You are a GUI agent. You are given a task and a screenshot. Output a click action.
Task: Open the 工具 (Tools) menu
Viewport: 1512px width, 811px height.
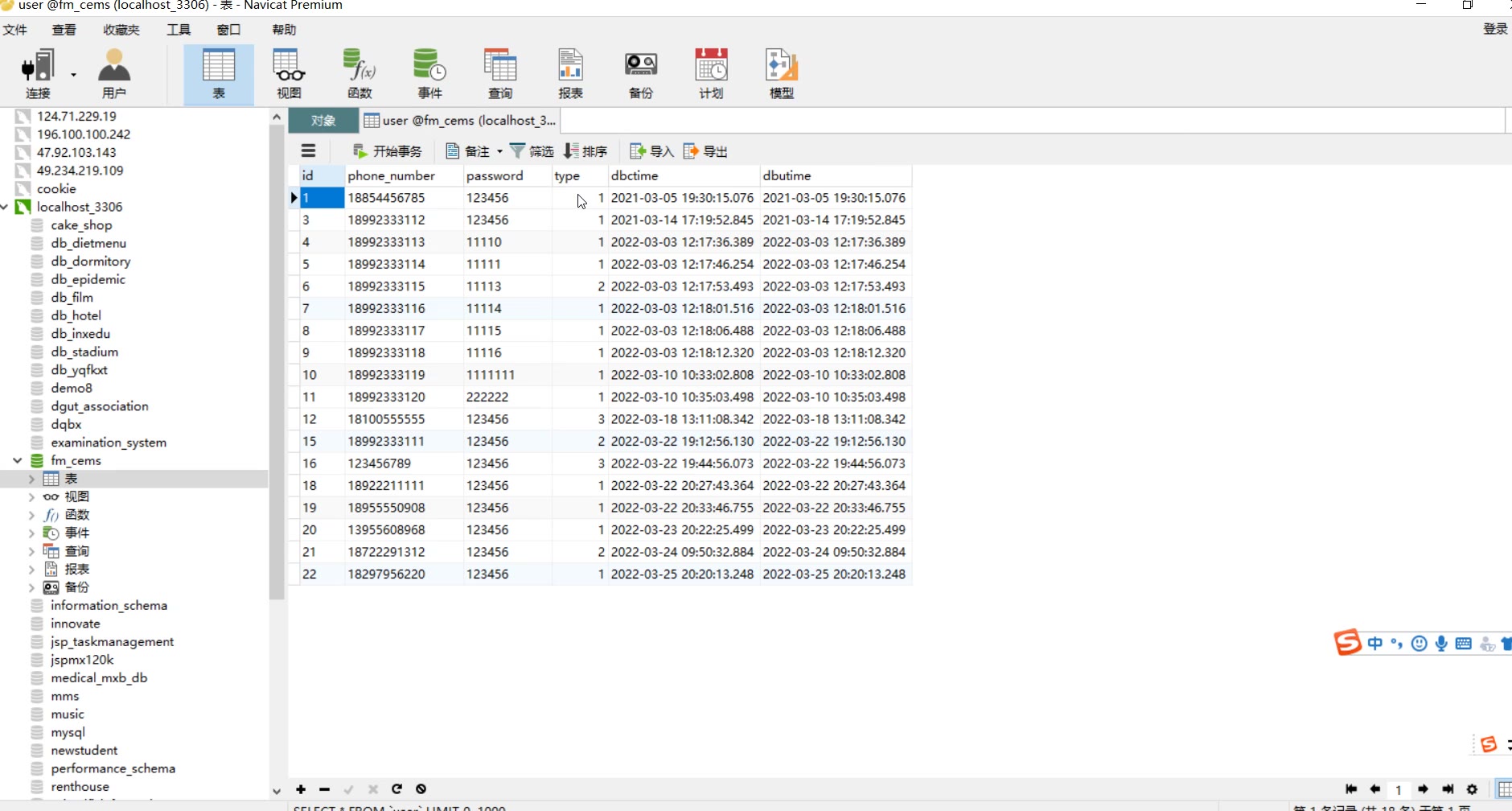179,30
